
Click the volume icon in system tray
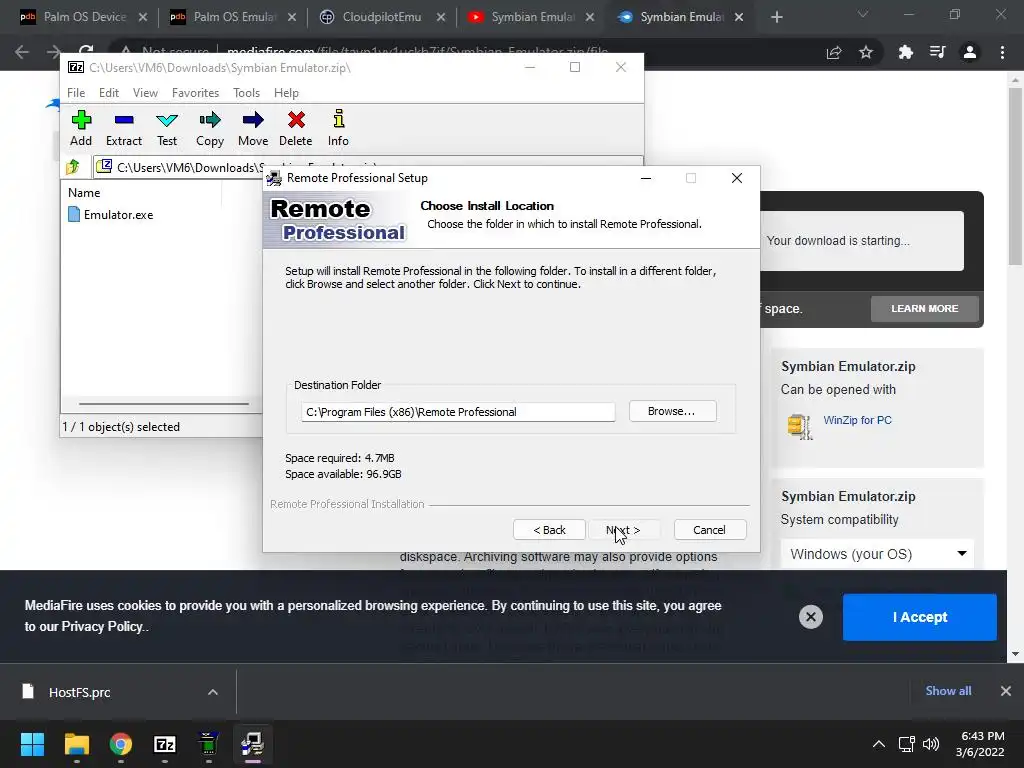(931, 744)
